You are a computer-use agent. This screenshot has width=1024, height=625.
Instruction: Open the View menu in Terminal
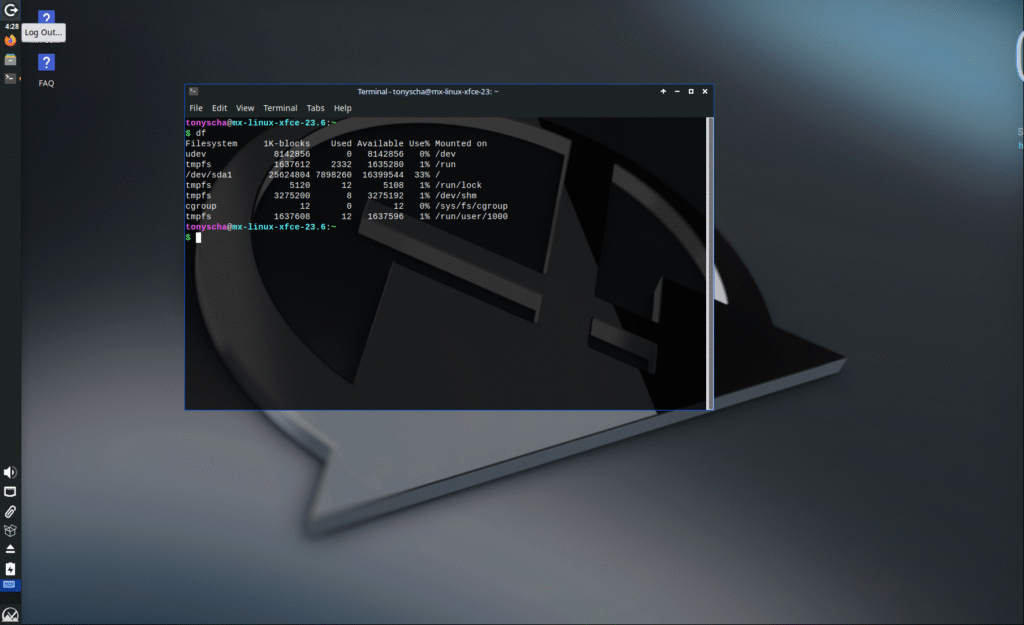point(245,108)
